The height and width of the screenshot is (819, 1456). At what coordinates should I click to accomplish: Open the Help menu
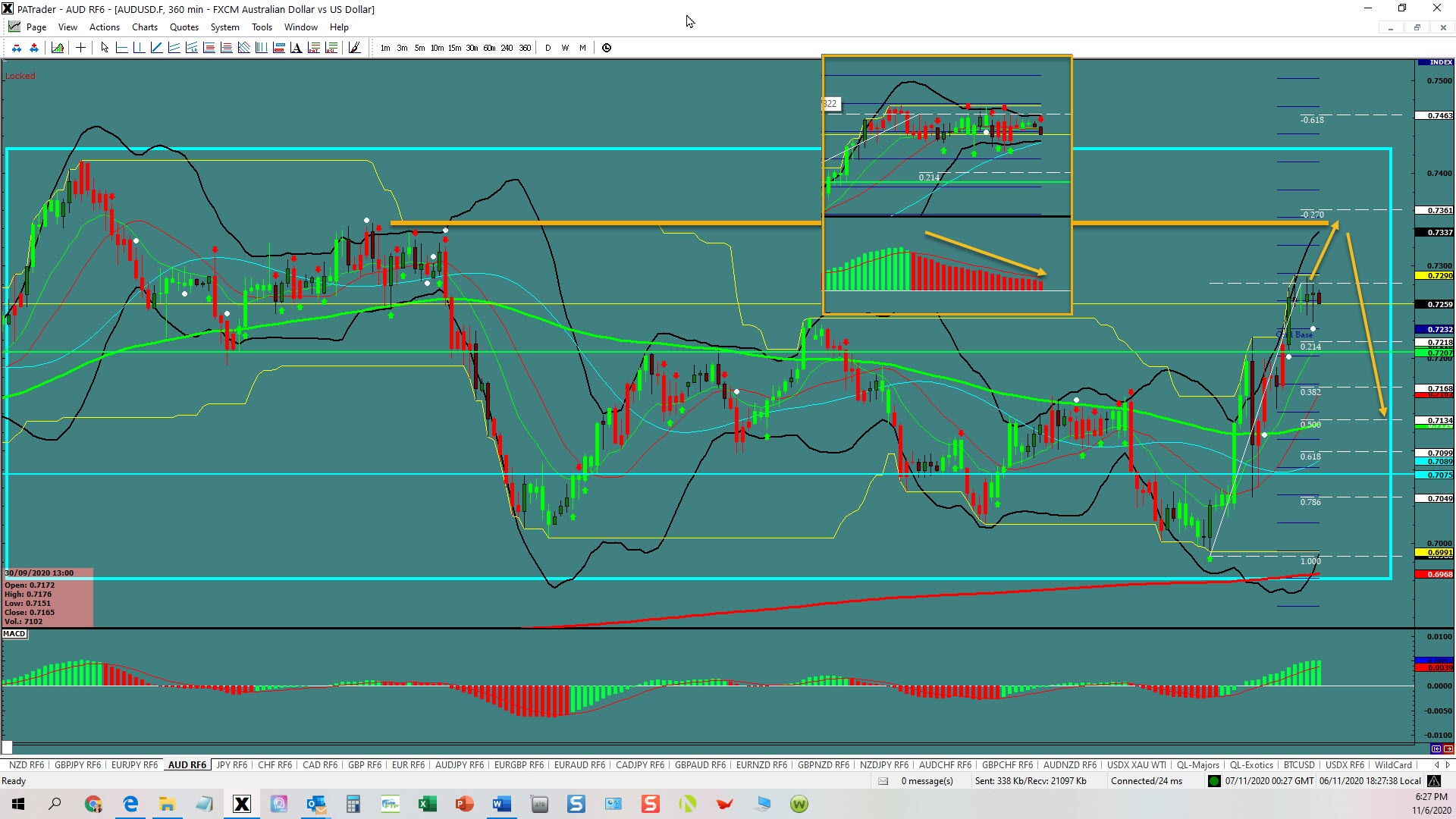[339, 27]
